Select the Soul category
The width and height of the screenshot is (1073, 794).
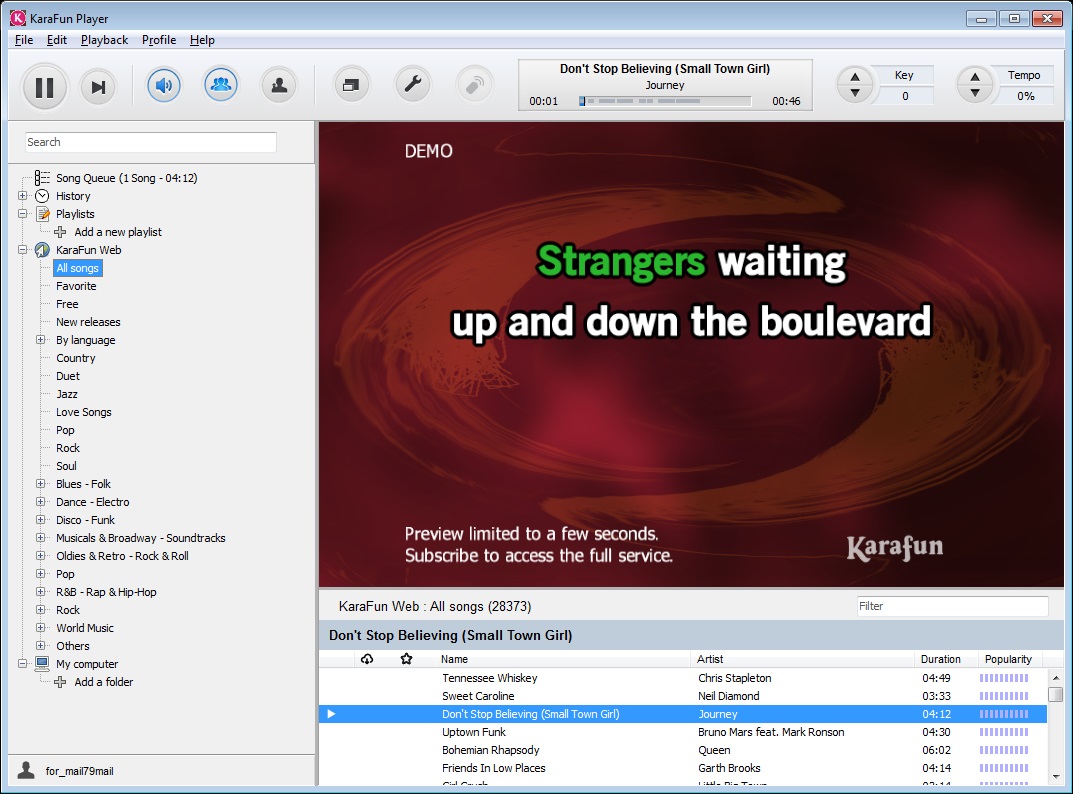tap(66, 466)
